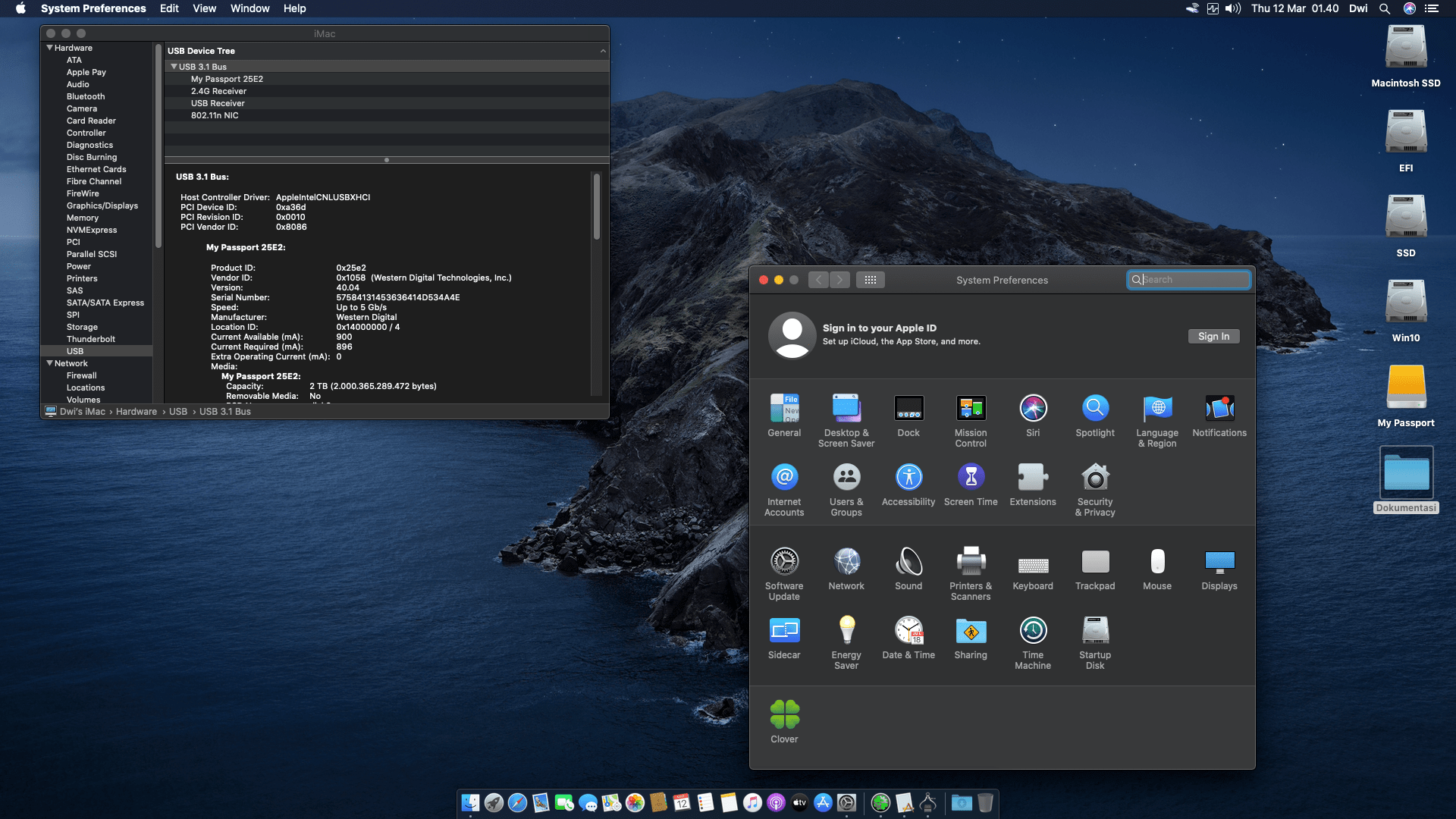Open the Displays preferences pane
The width and height of the screenshot is (1456, 819).
(1219, 562)
